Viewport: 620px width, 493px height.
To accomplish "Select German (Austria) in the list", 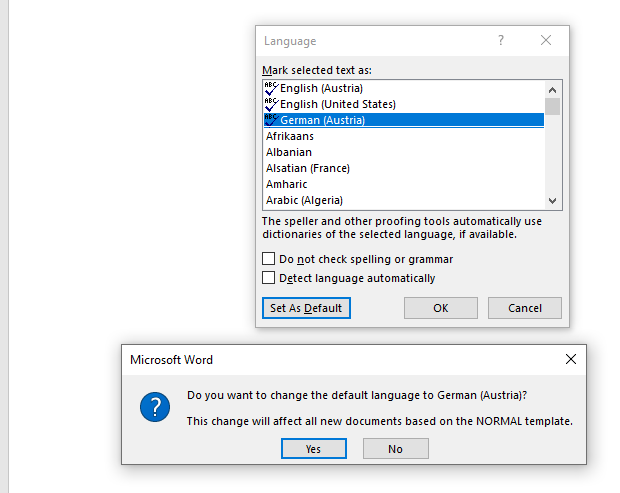I will 404,120.
